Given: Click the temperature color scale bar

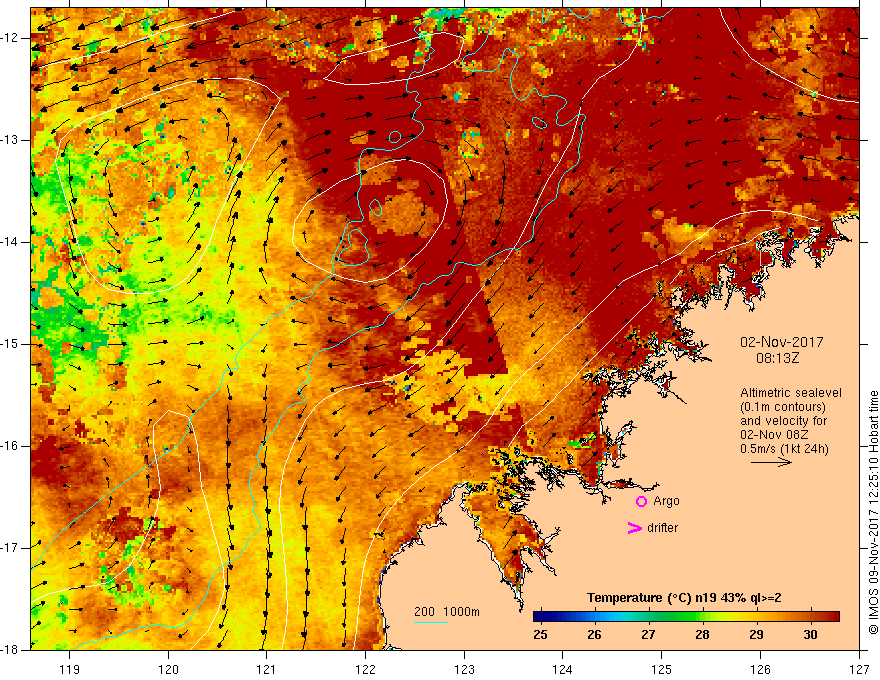Looking at the screenshot, I should [x=686, y=617].
